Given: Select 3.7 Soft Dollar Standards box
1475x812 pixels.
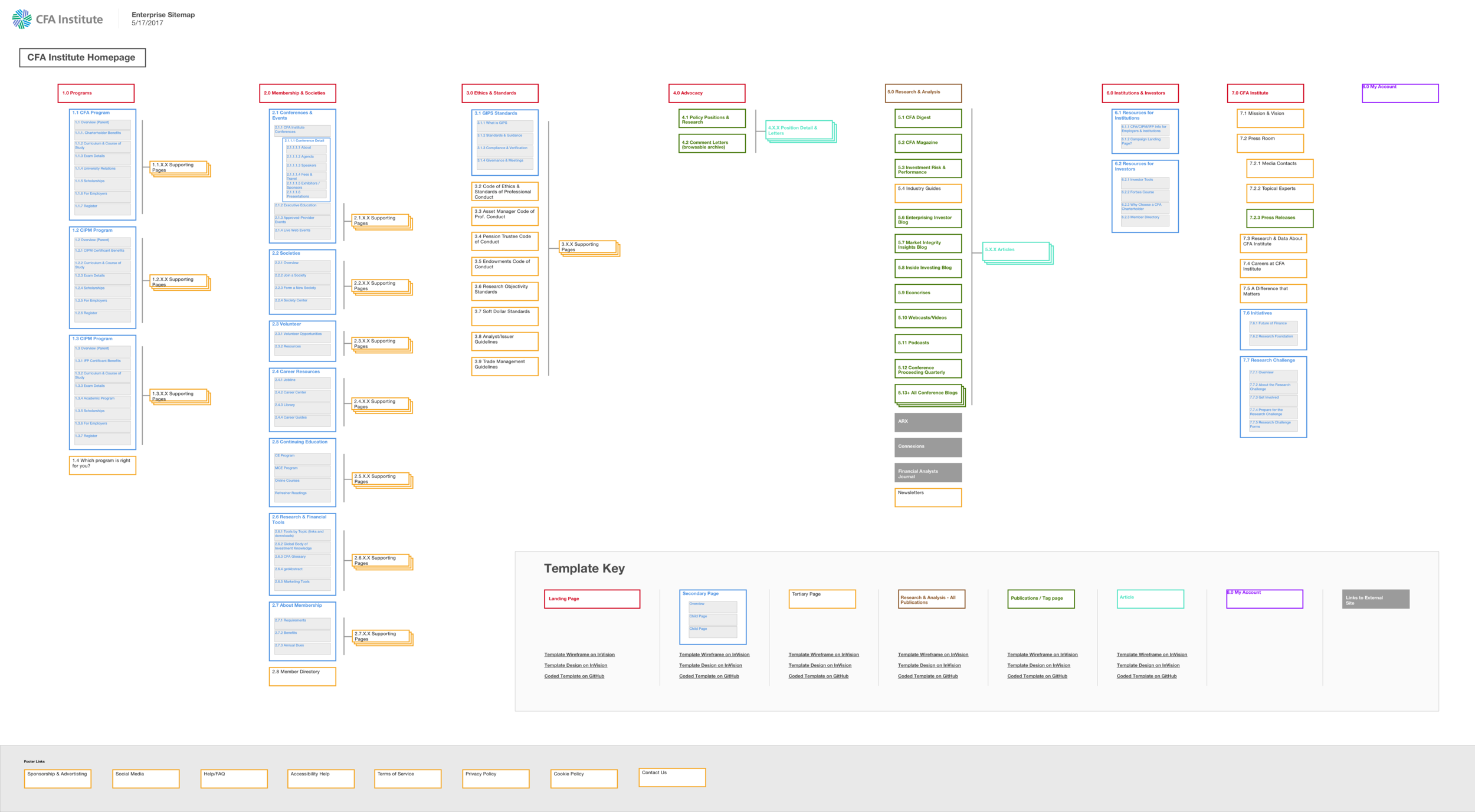Looking at the screenshot, I should click(505, 317).
